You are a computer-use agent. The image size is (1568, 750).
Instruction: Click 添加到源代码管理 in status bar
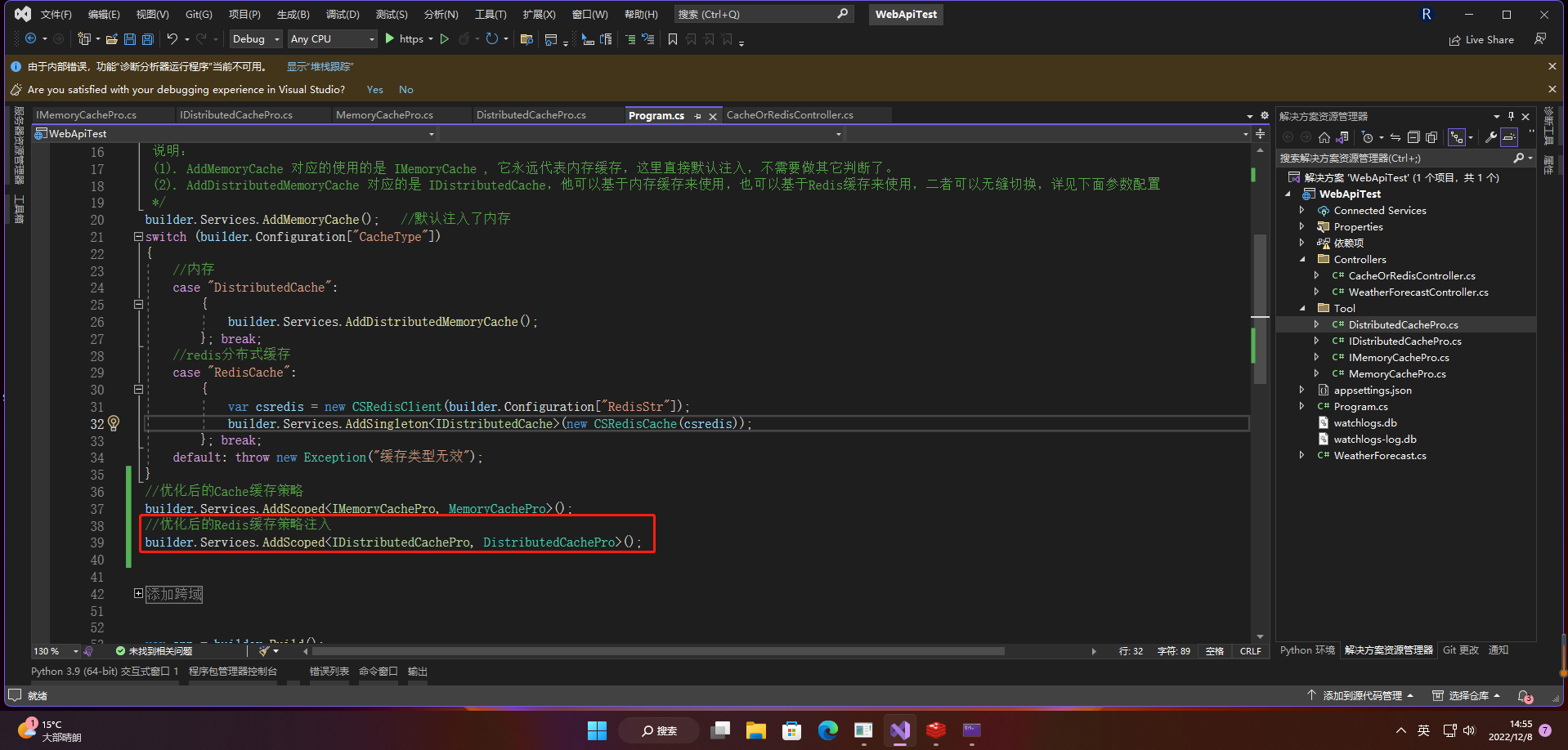pos(1361,696)
